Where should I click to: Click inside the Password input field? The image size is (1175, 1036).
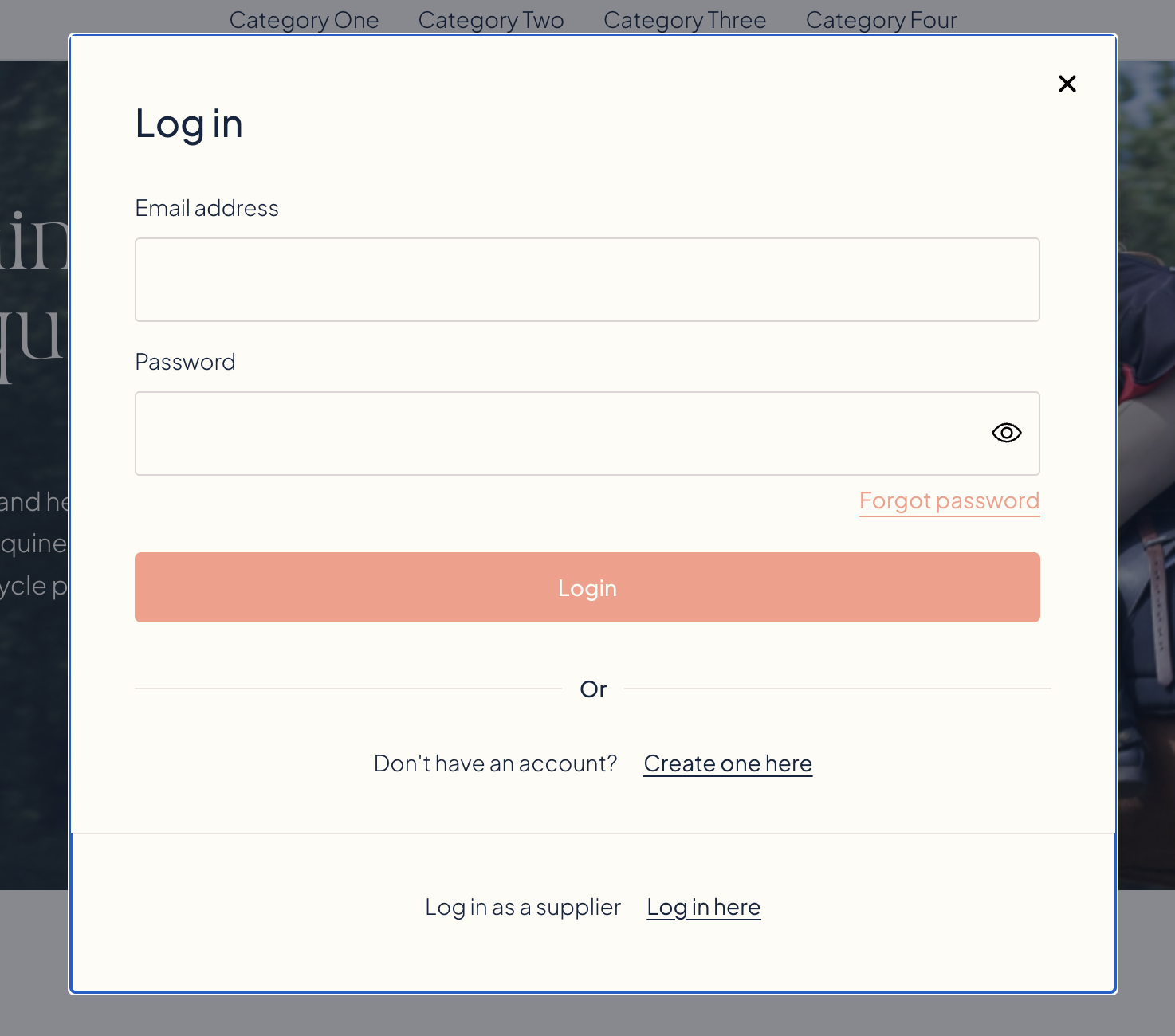558,434
